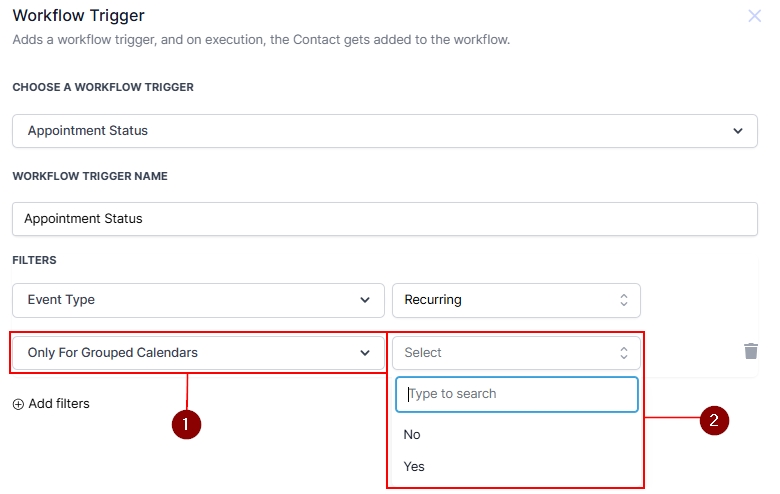Viewport: 780px width, 494px height.
Task: Click the plus icon beside Add filters
Action: [18, 404]
